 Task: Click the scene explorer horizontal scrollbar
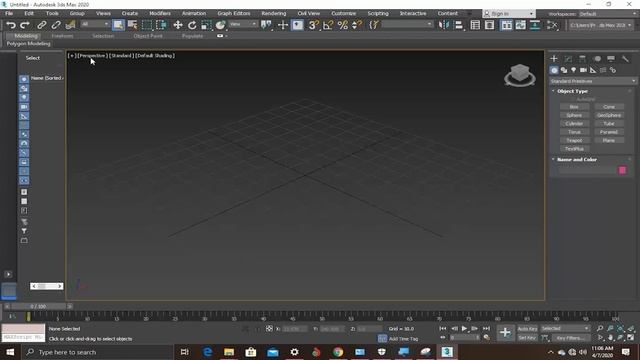47,286
